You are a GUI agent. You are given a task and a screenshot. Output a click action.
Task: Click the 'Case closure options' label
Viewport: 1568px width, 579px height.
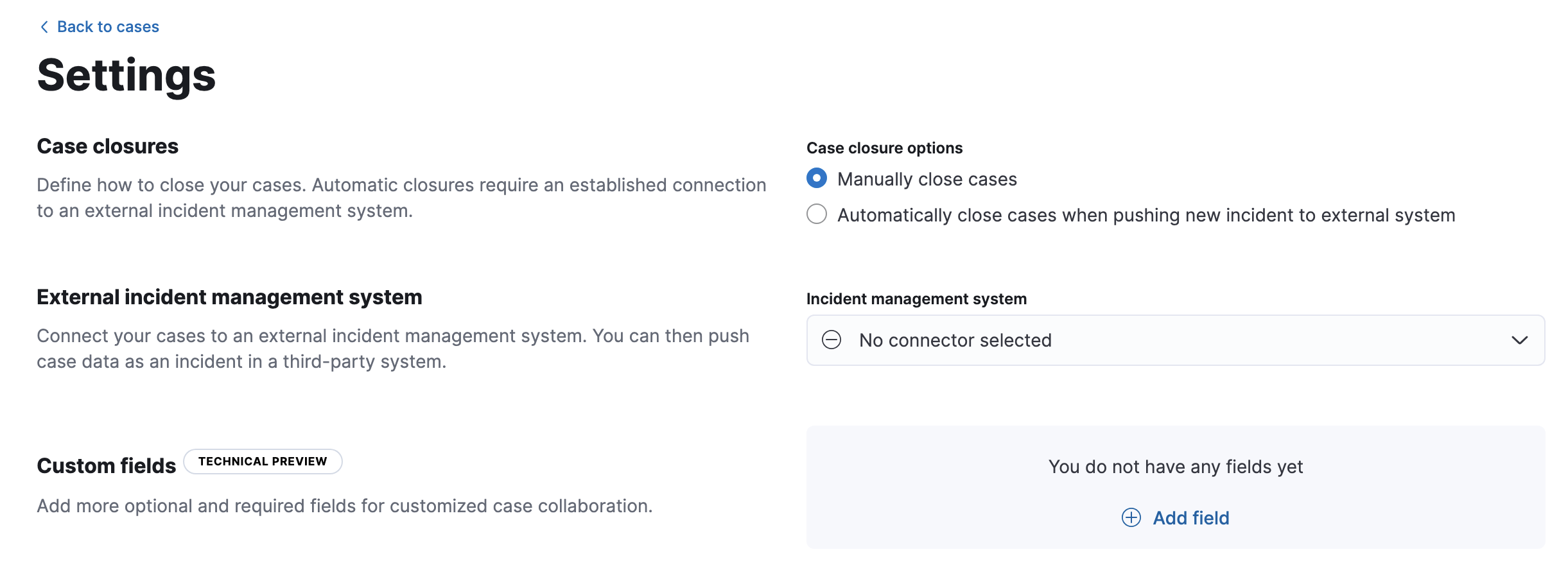(x=884, y=148)
